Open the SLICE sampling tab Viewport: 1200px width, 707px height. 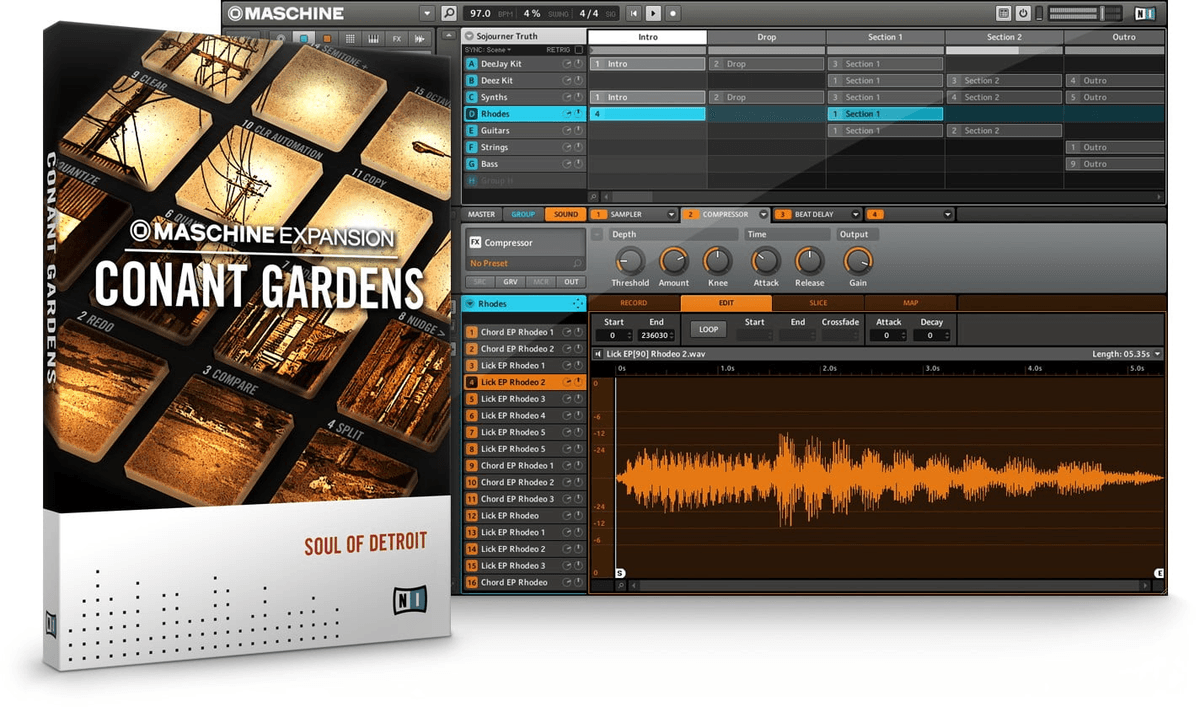click(x=817, y=303)
